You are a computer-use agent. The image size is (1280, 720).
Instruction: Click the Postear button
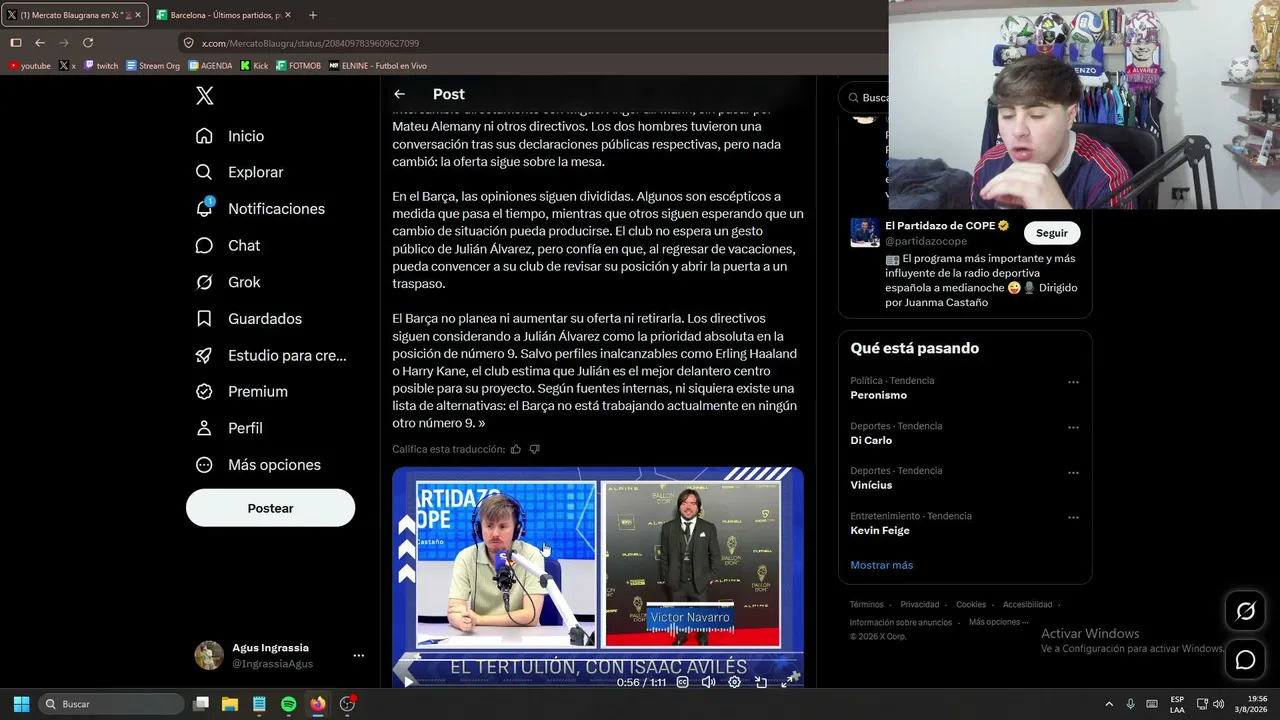[x=270, y=508]
